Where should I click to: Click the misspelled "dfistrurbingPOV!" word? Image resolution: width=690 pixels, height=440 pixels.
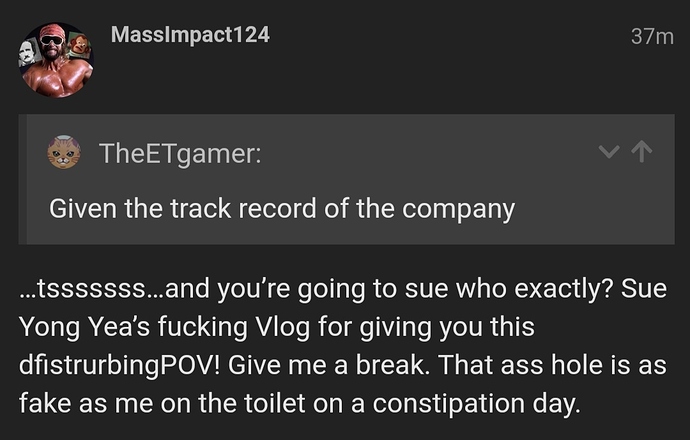pyautogui.click(x=119, y=366)
